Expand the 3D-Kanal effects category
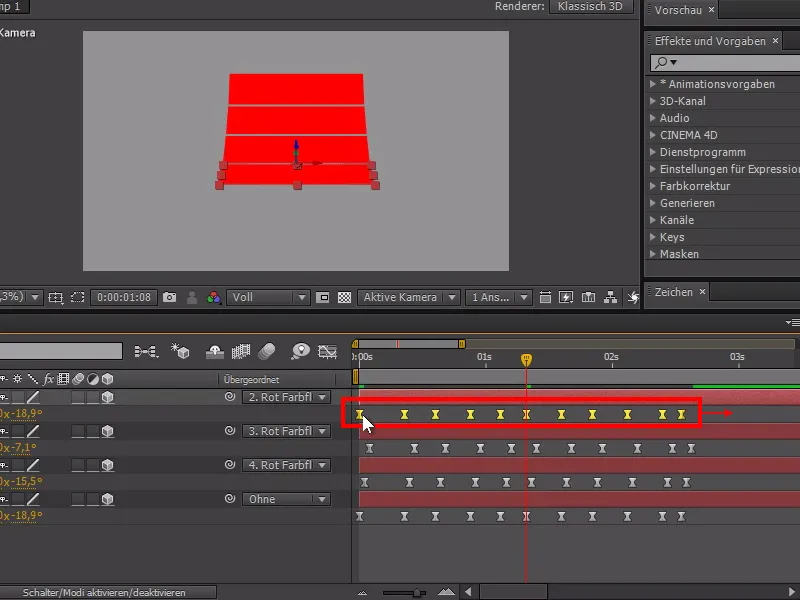The height and width of the screenshot is (600, 800). coord(653,101)
